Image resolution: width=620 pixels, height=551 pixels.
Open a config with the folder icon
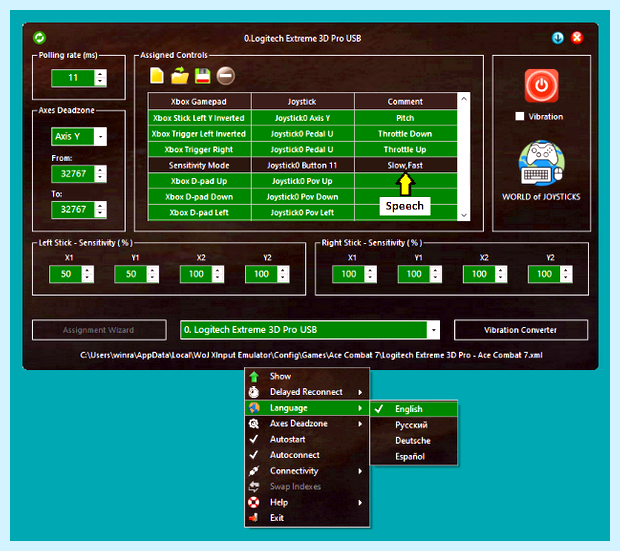click(x=180, y=76)
